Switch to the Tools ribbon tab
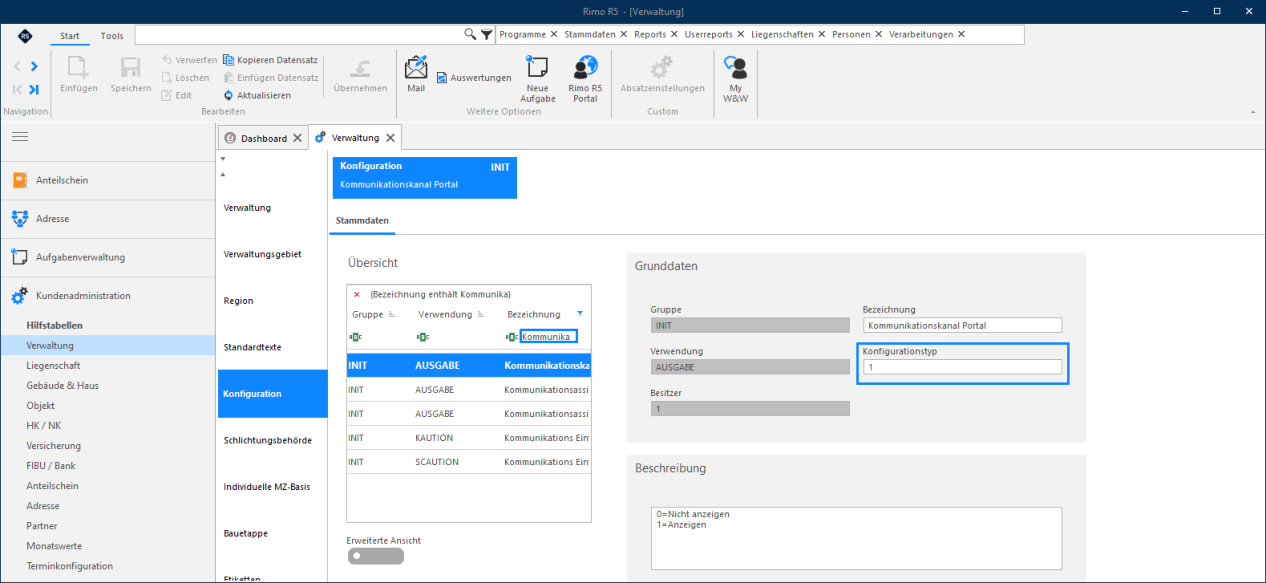The height and width of the screenshot is (583, 1266). [112, 36]
